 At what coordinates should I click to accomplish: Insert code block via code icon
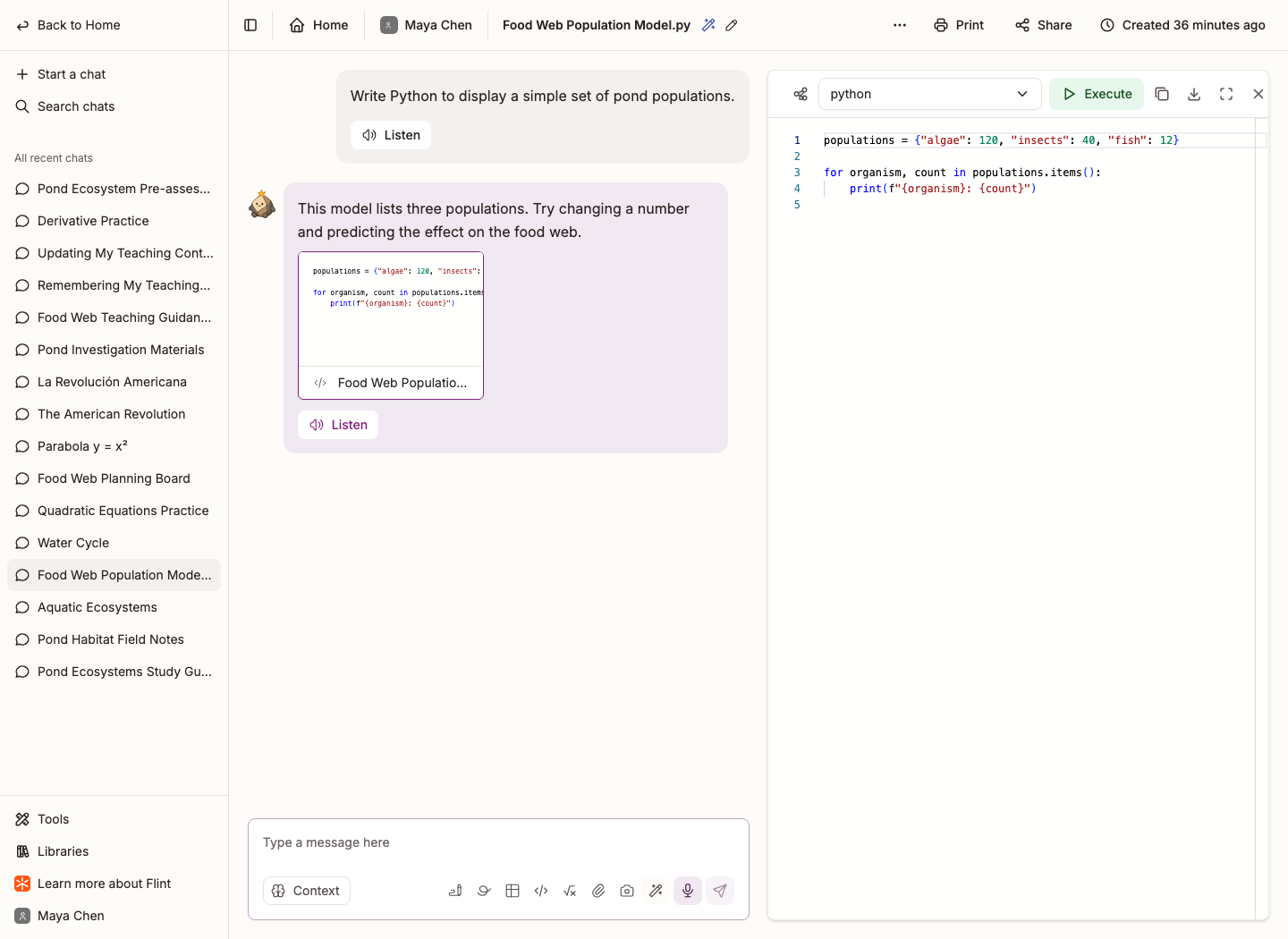coord(541,891)
